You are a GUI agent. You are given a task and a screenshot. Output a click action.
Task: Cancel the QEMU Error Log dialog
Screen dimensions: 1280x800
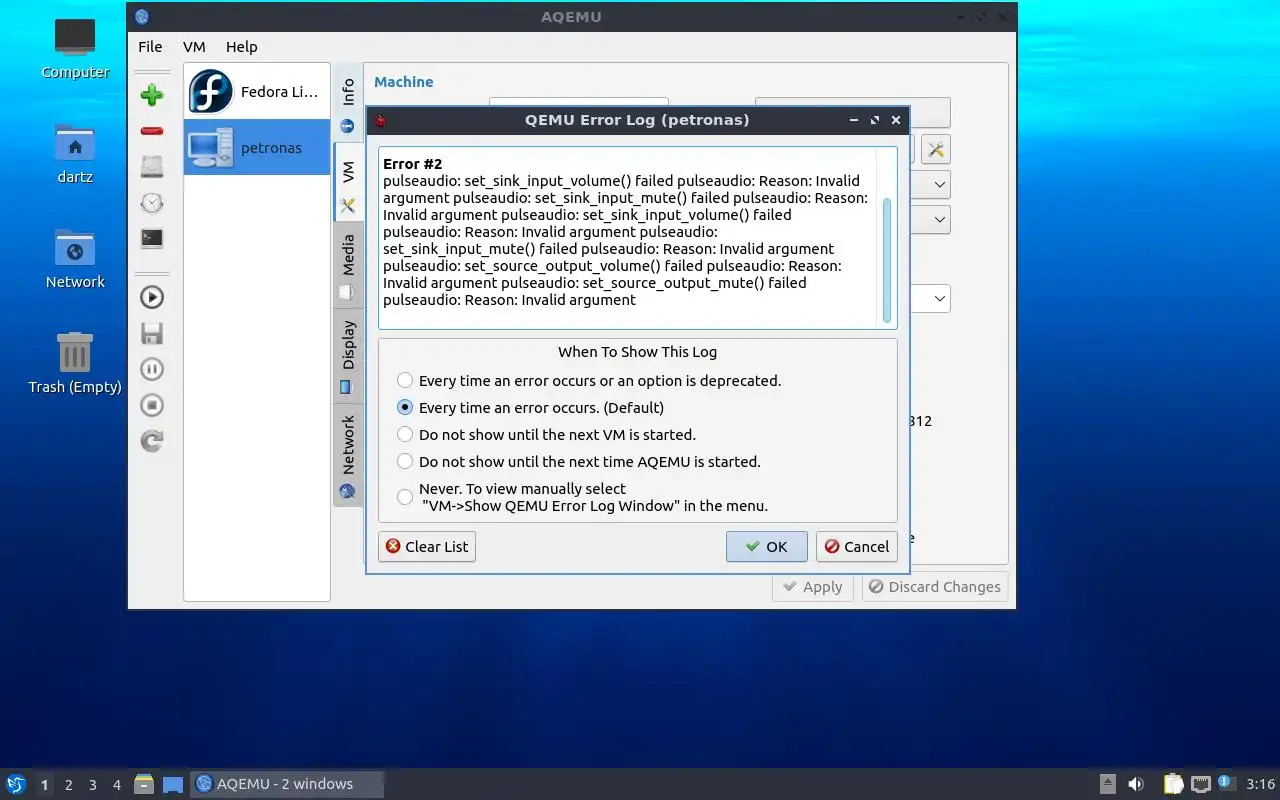coord(856,547)
